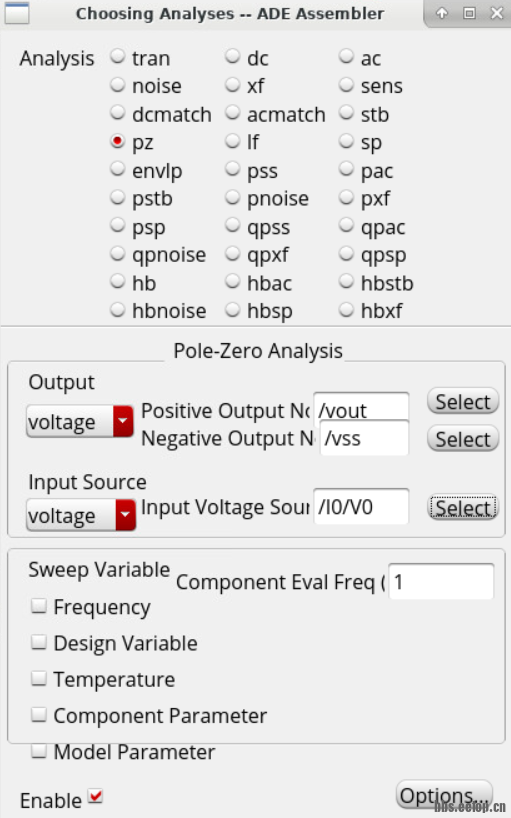Screen dimensions: 511x818
Task: Toggle the Temperature sweep checkbox
Action: 39,678
